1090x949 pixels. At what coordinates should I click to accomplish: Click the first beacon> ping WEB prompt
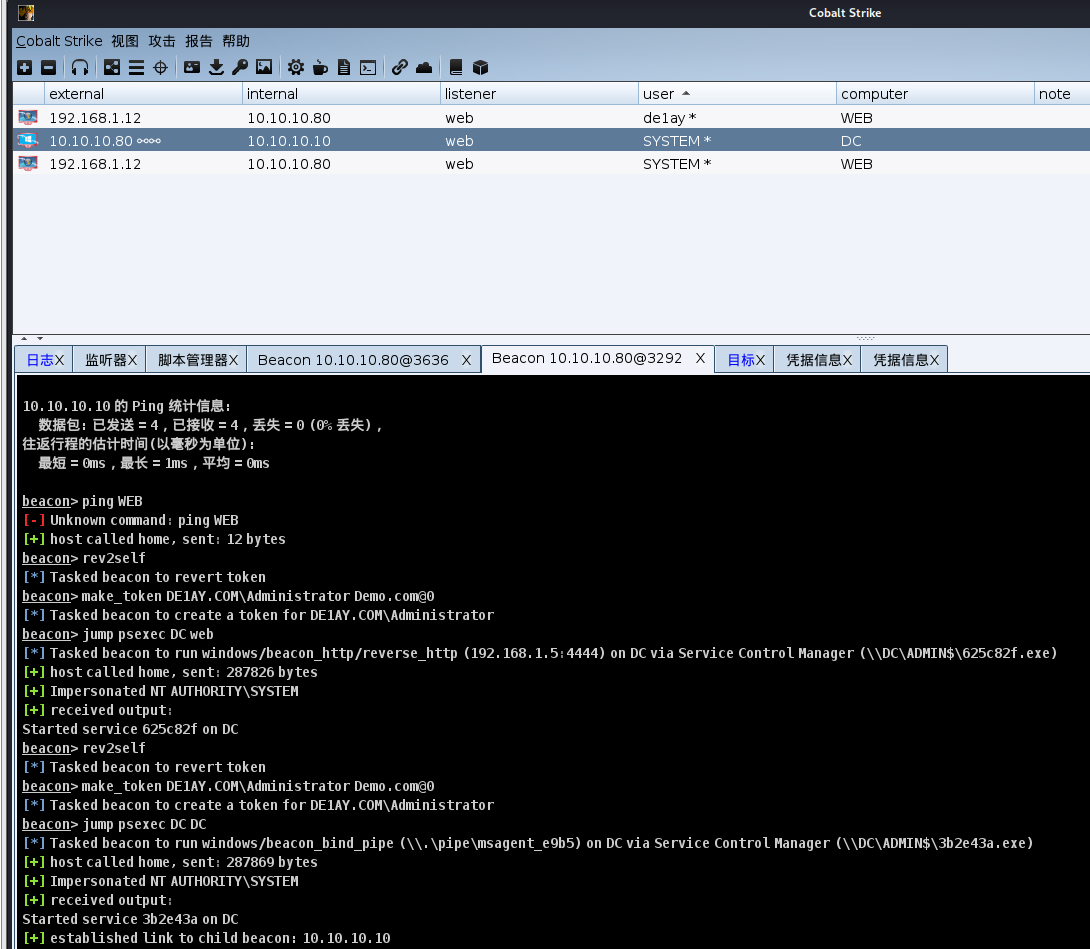tap(82, 501)
